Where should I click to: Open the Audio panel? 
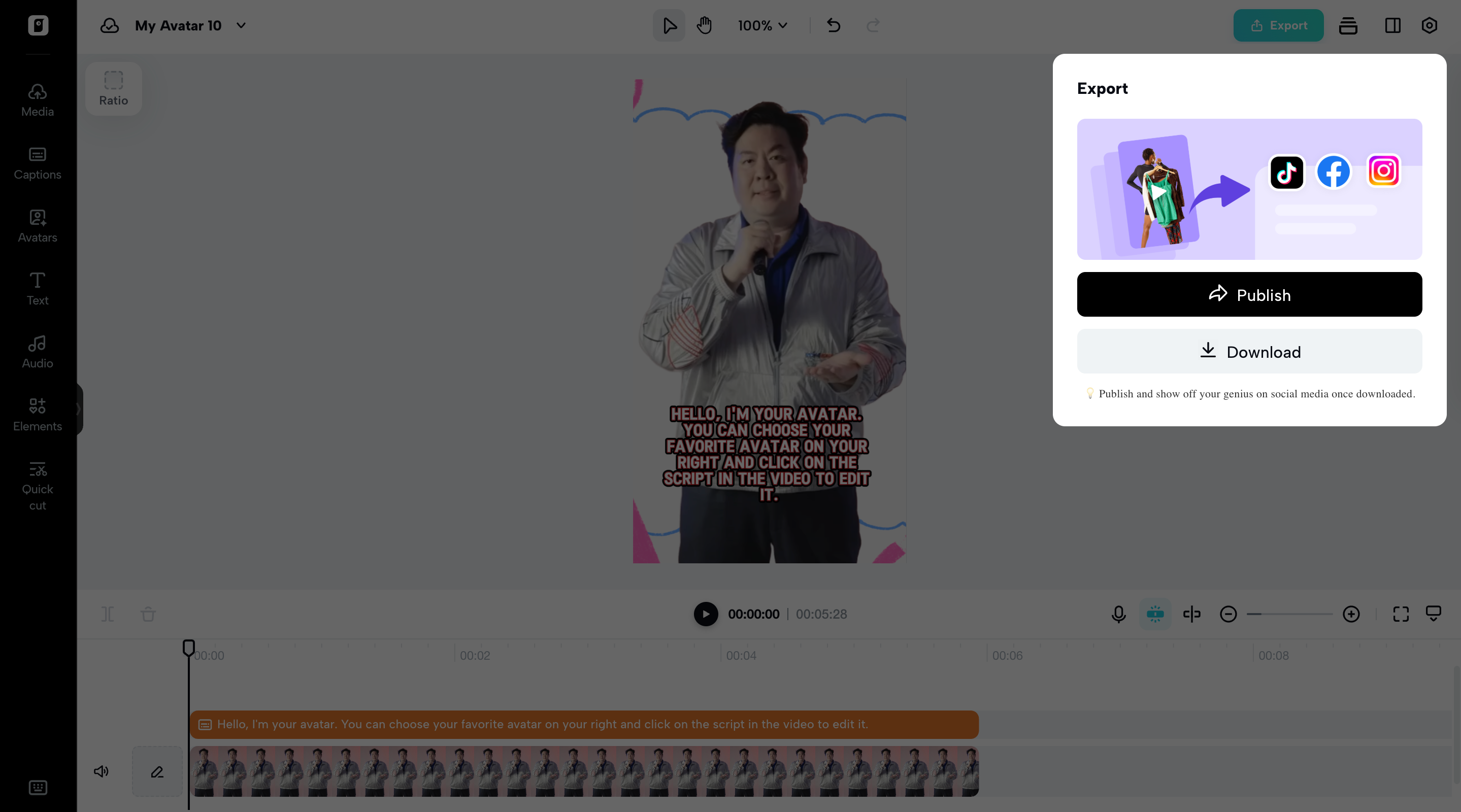click(x=37, y=351)
